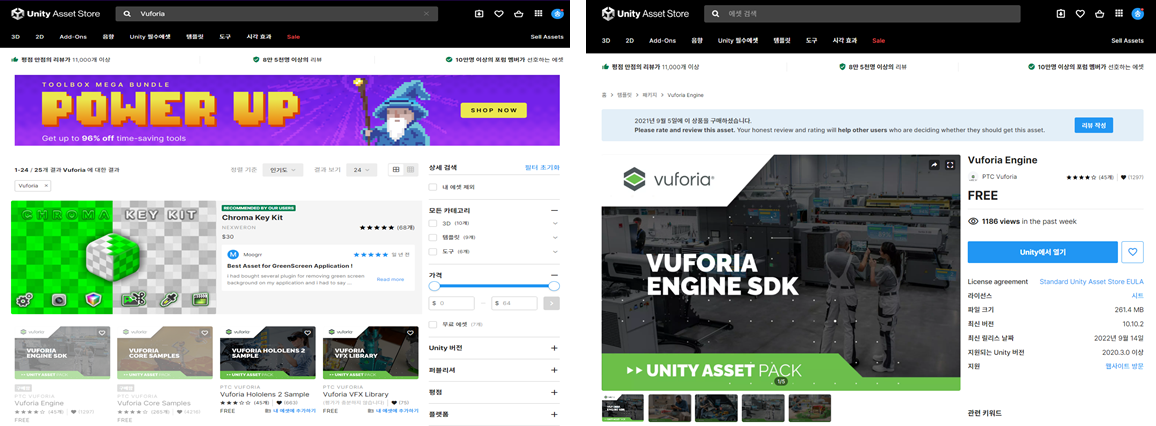The image size is (1156, 426).
Task: Expand the 퍼블리셔 filter section
Action: [x=554, y=370]
